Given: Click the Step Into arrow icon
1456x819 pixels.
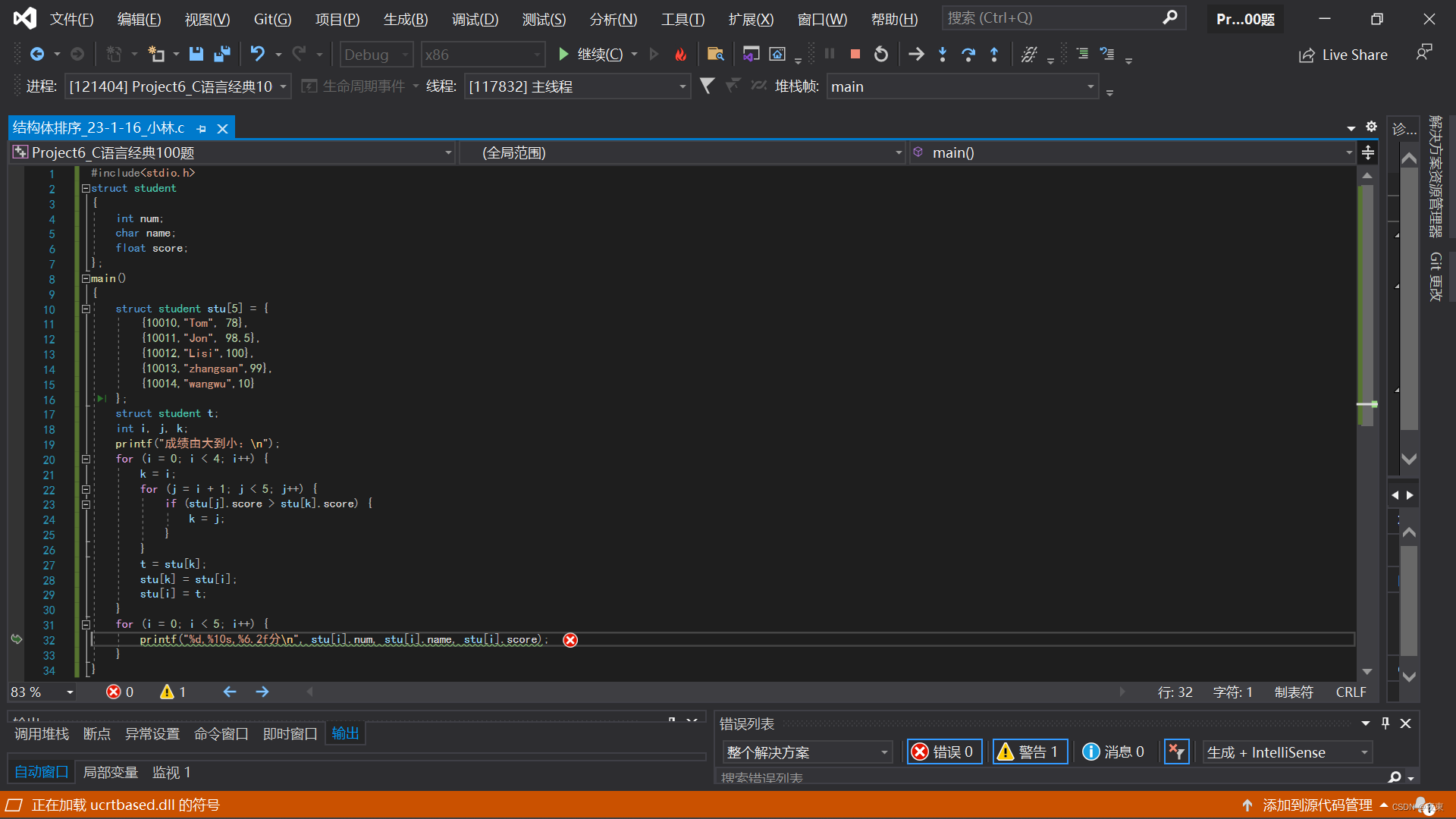Looking at the screenshot, I should point(943,54).
